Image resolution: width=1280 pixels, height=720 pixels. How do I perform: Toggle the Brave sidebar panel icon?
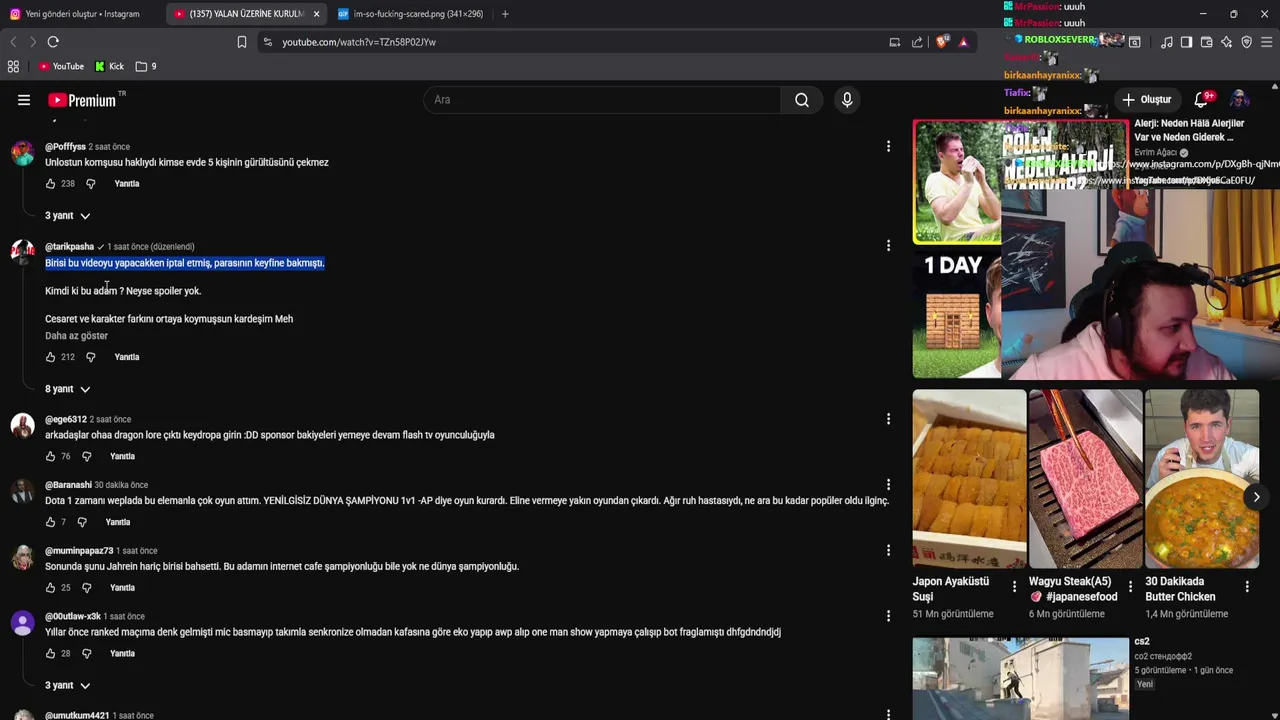click(1186, 42)
